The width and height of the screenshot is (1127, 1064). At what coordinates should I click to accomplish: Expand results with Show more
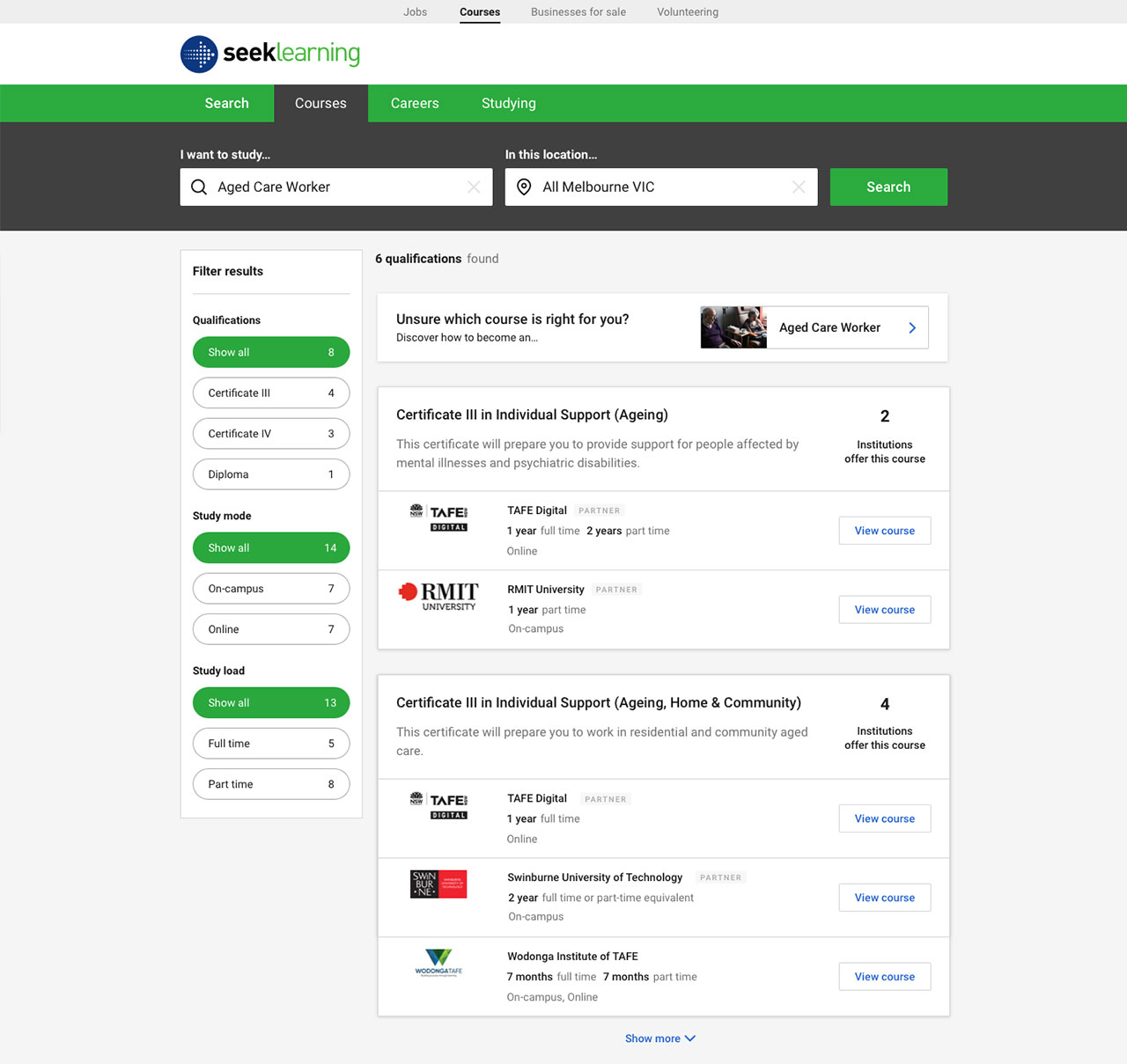[x=659, y=1038]
